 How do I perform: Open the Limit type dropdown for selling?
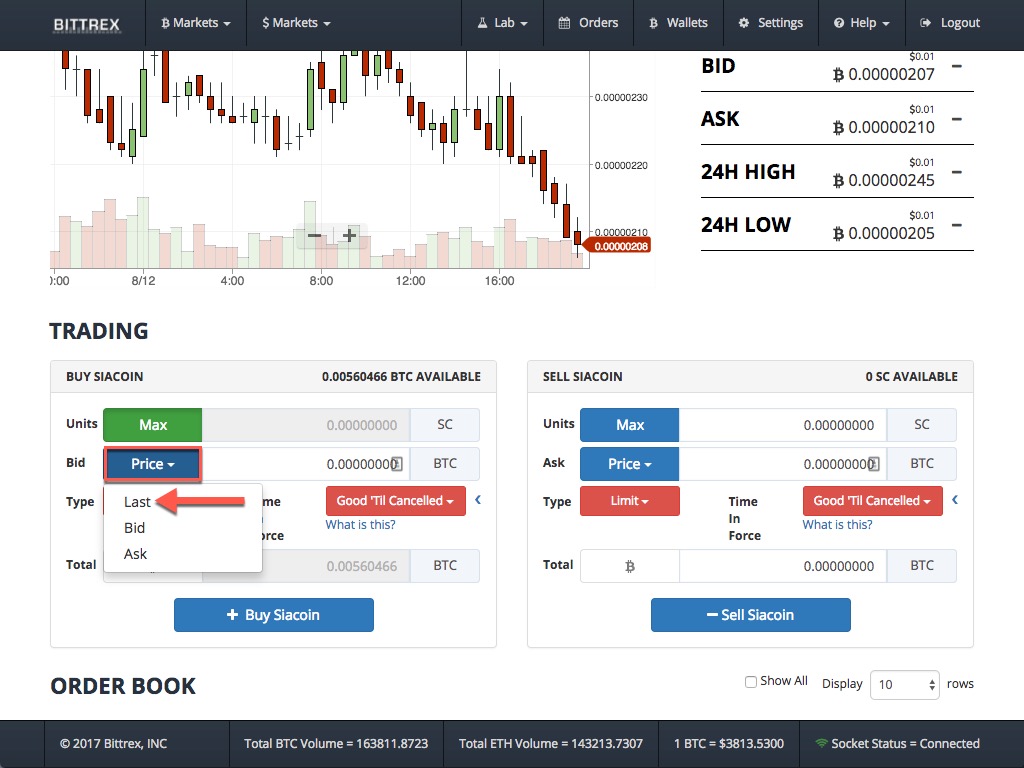point(629,501)
